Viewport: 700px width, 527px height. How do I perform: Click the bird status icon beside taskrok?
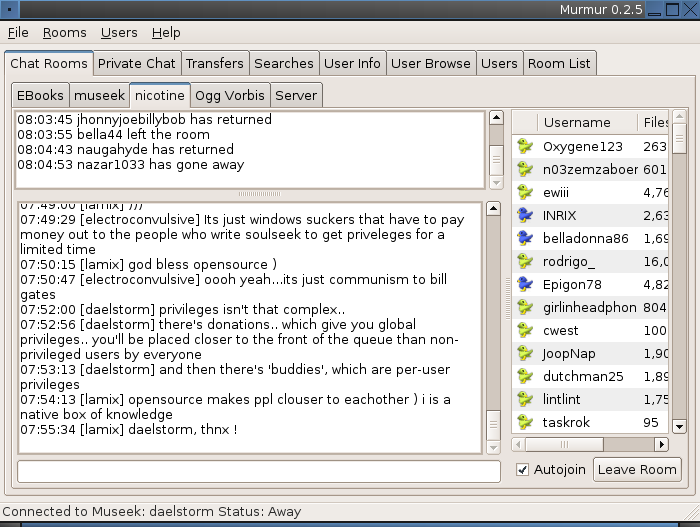525,422
